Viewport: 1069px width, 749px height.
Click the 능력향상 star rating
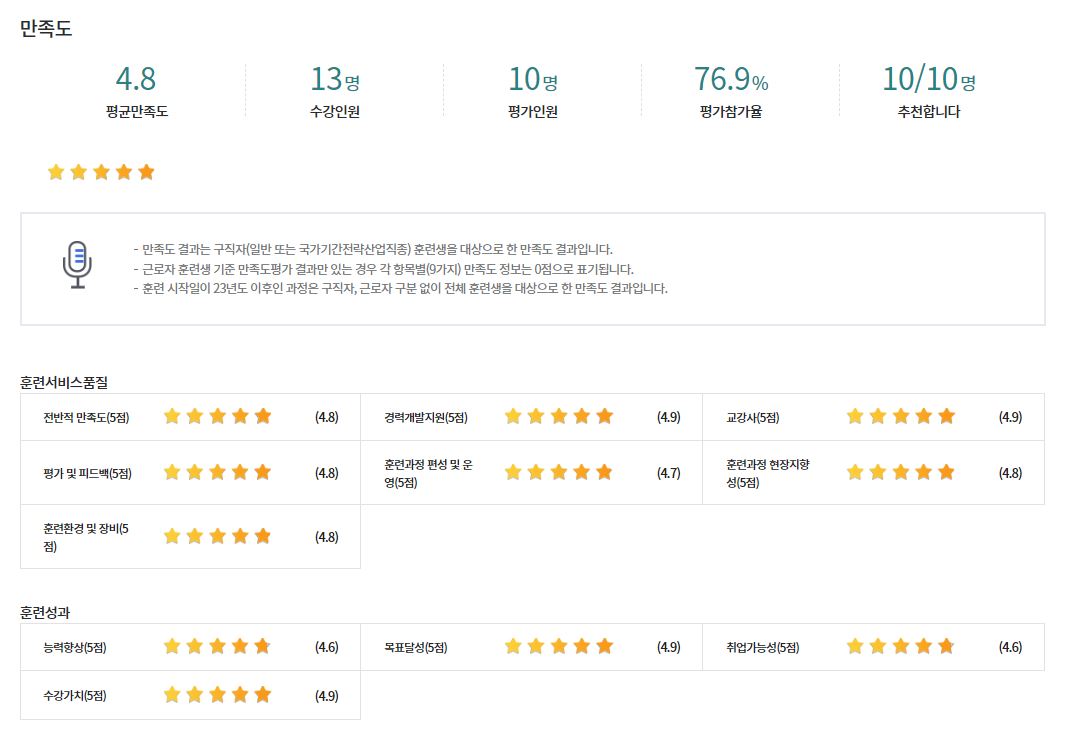(x=217, y=647)
